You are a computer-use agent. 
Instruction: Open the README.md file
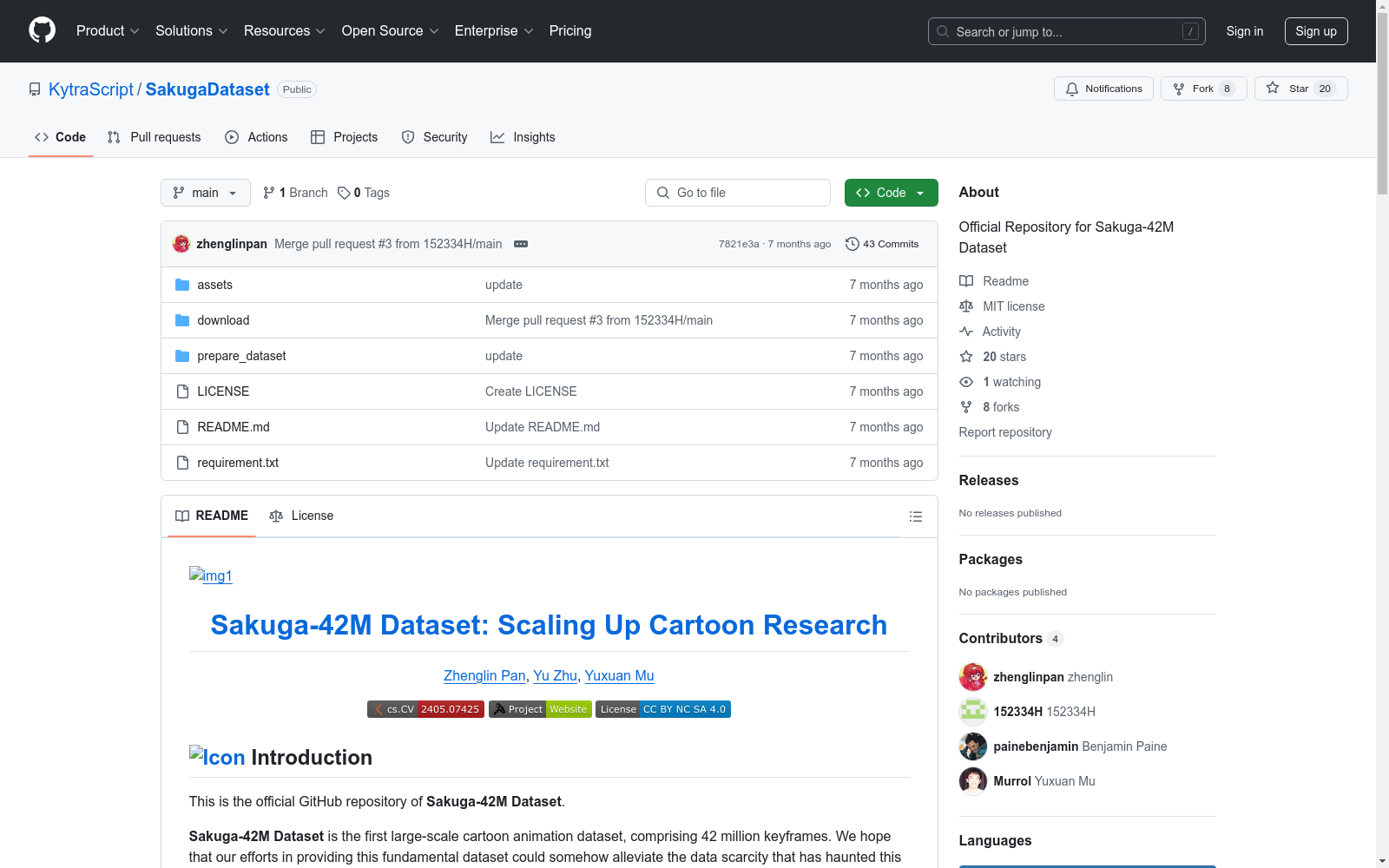click(x=234, y=427)
